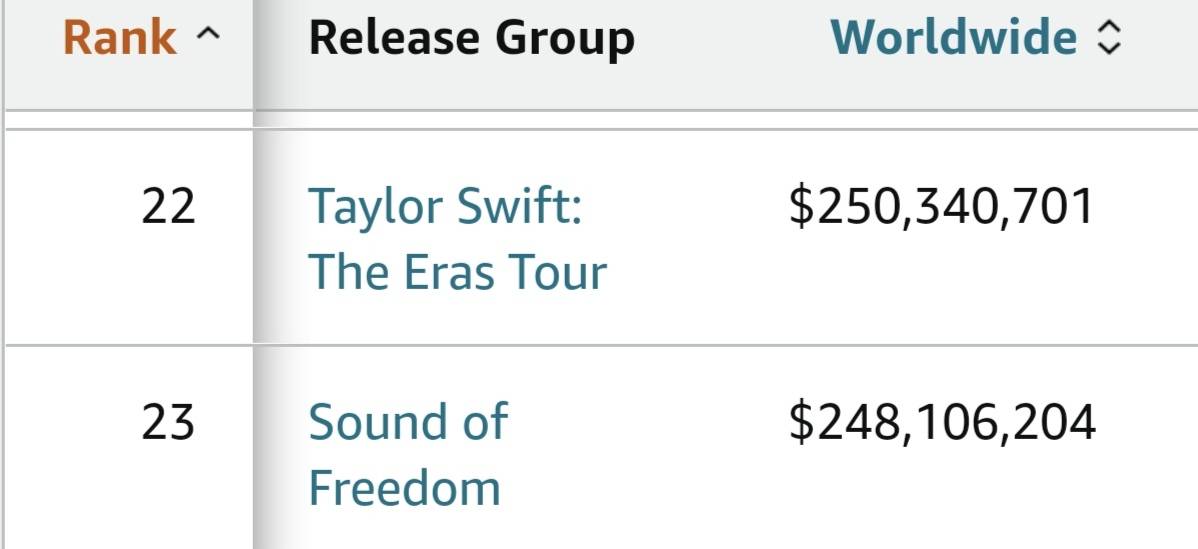Click rank number 22 cell
The height and width of the screenshot is (549, 1198).
point(168,207)
